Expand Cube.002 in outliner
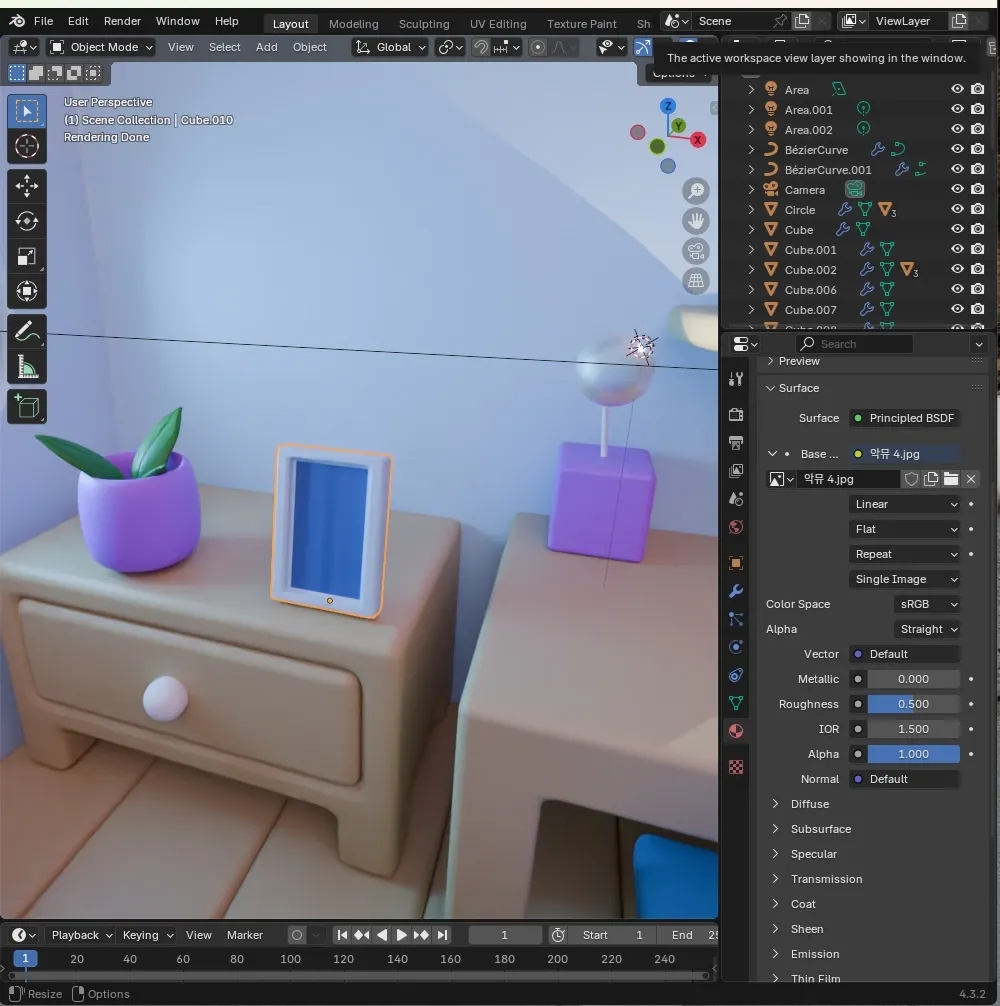This screenshot has height=1006, width=1000. tap(751, 269)
